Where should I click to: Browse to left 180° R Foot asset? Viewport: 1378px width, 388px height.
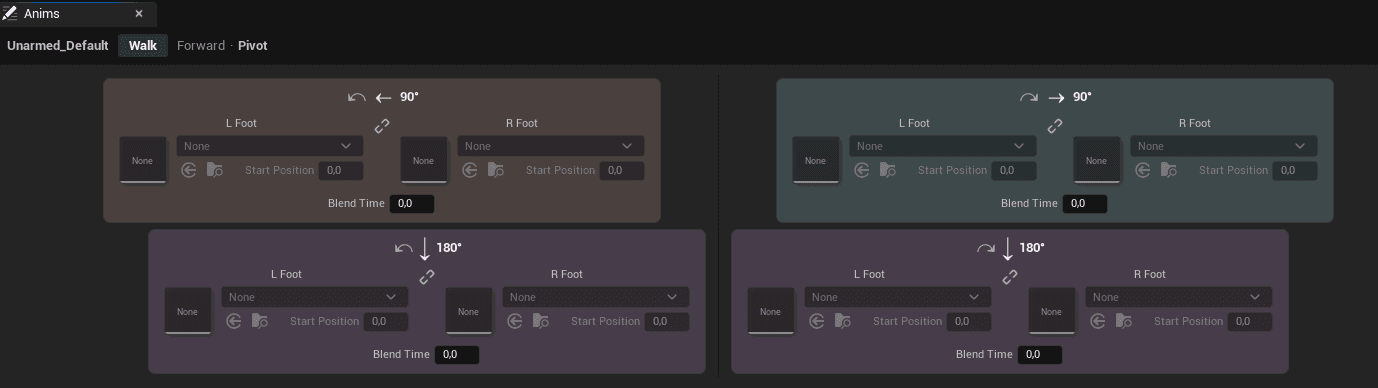coord(541,321)
